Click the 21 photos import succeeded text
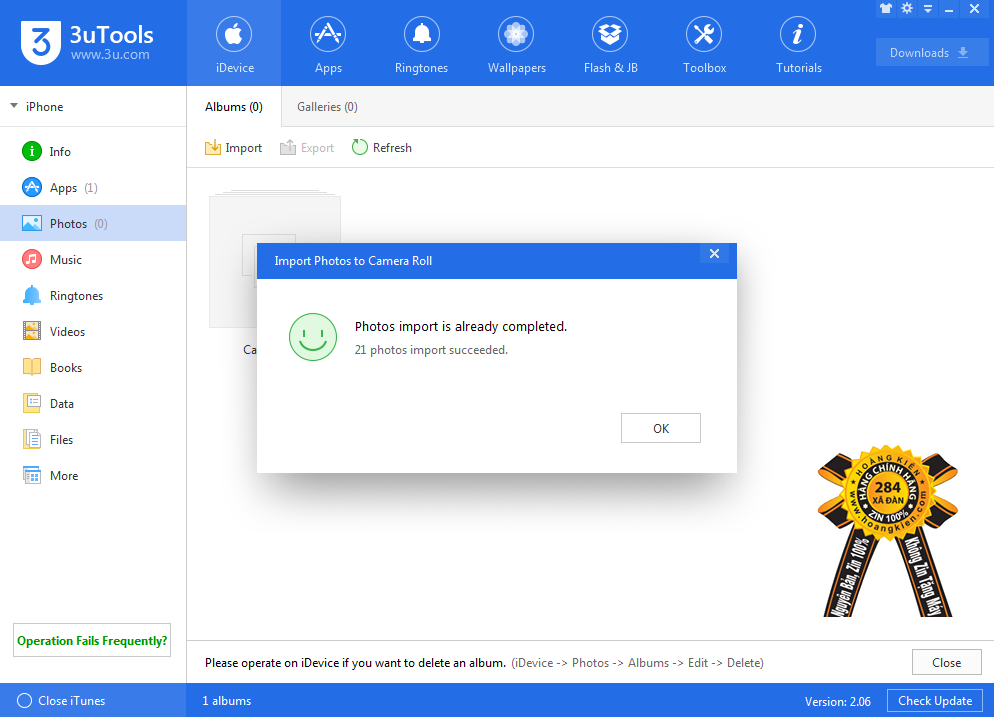The height and width of the screenshot is (717, 994). click(x=431, y=350)
